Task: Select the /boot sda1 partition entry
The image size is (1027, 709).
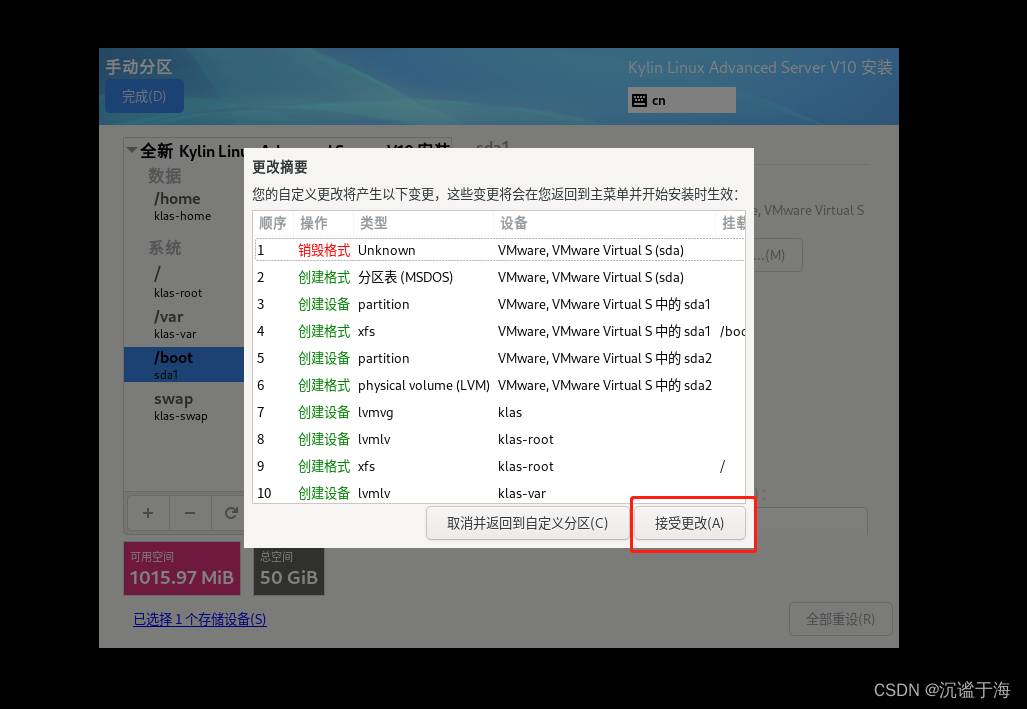Action: coord(183,365)
